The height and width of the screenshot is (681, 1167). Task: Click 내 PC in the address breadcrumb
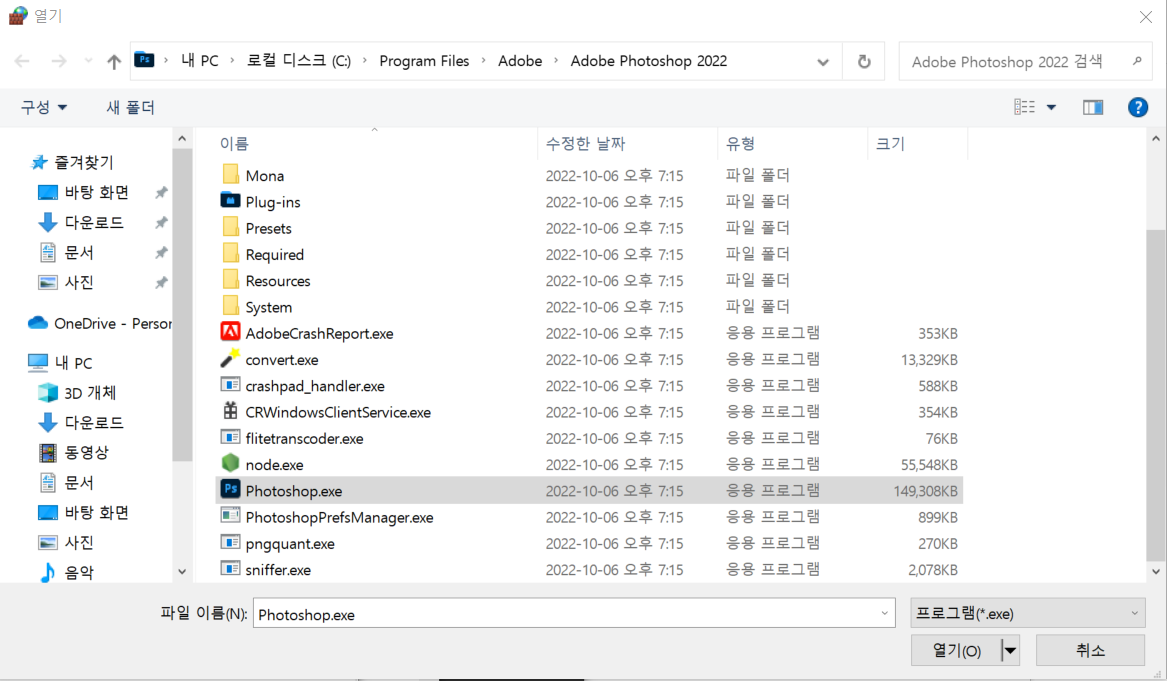pyautogui.click(x=200, y=61)
